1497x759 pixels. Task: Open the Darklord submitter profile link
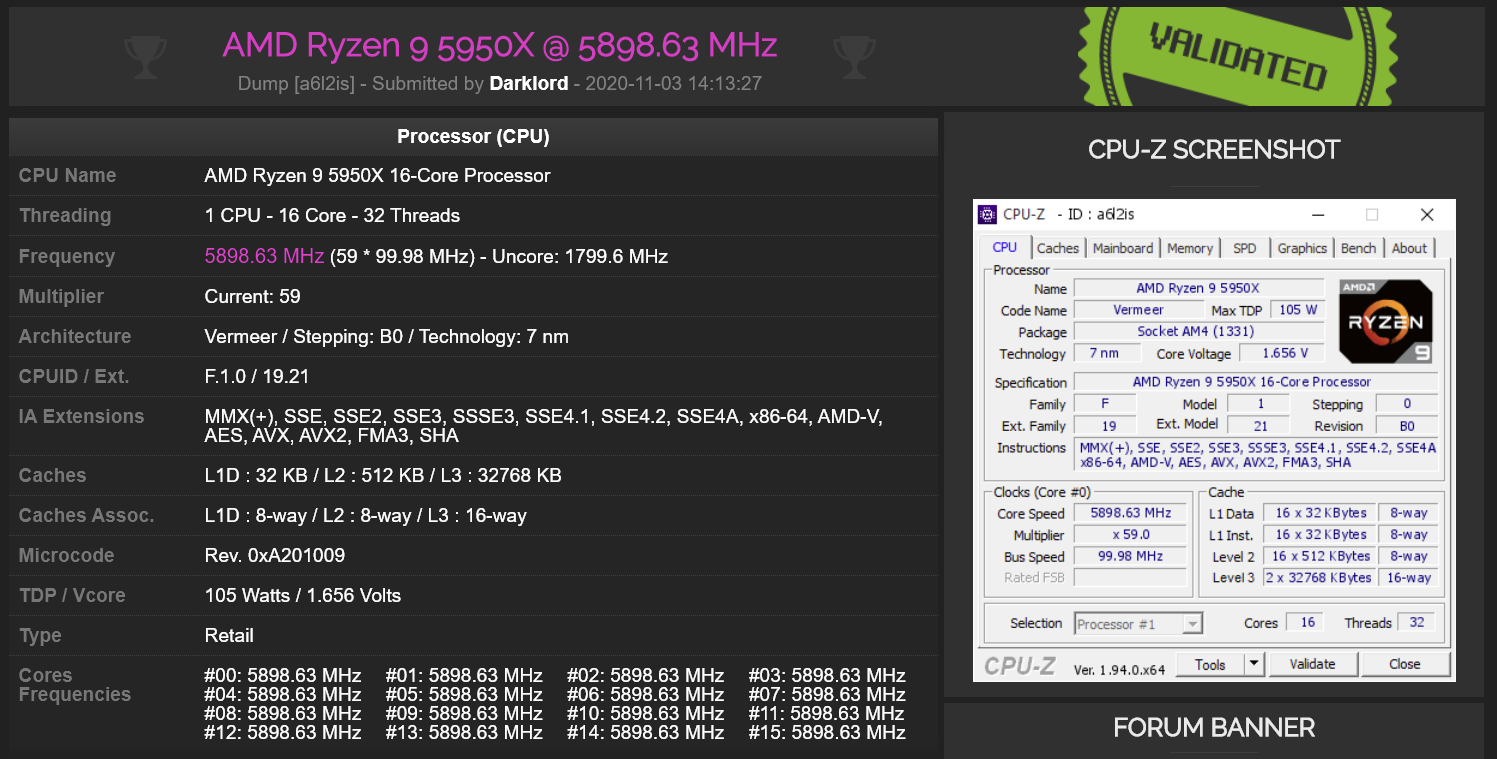(529, 84)
